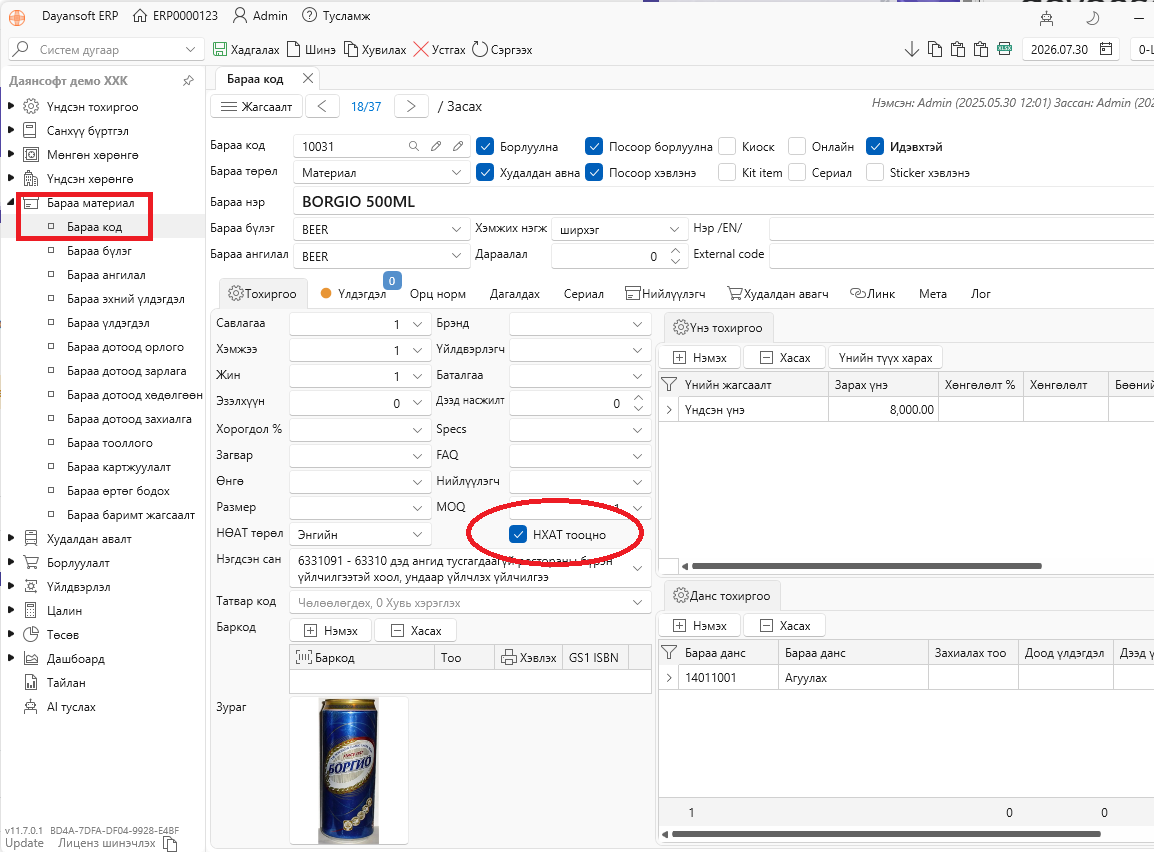Click the green spreadsheet export icon

coord(1005,49)
